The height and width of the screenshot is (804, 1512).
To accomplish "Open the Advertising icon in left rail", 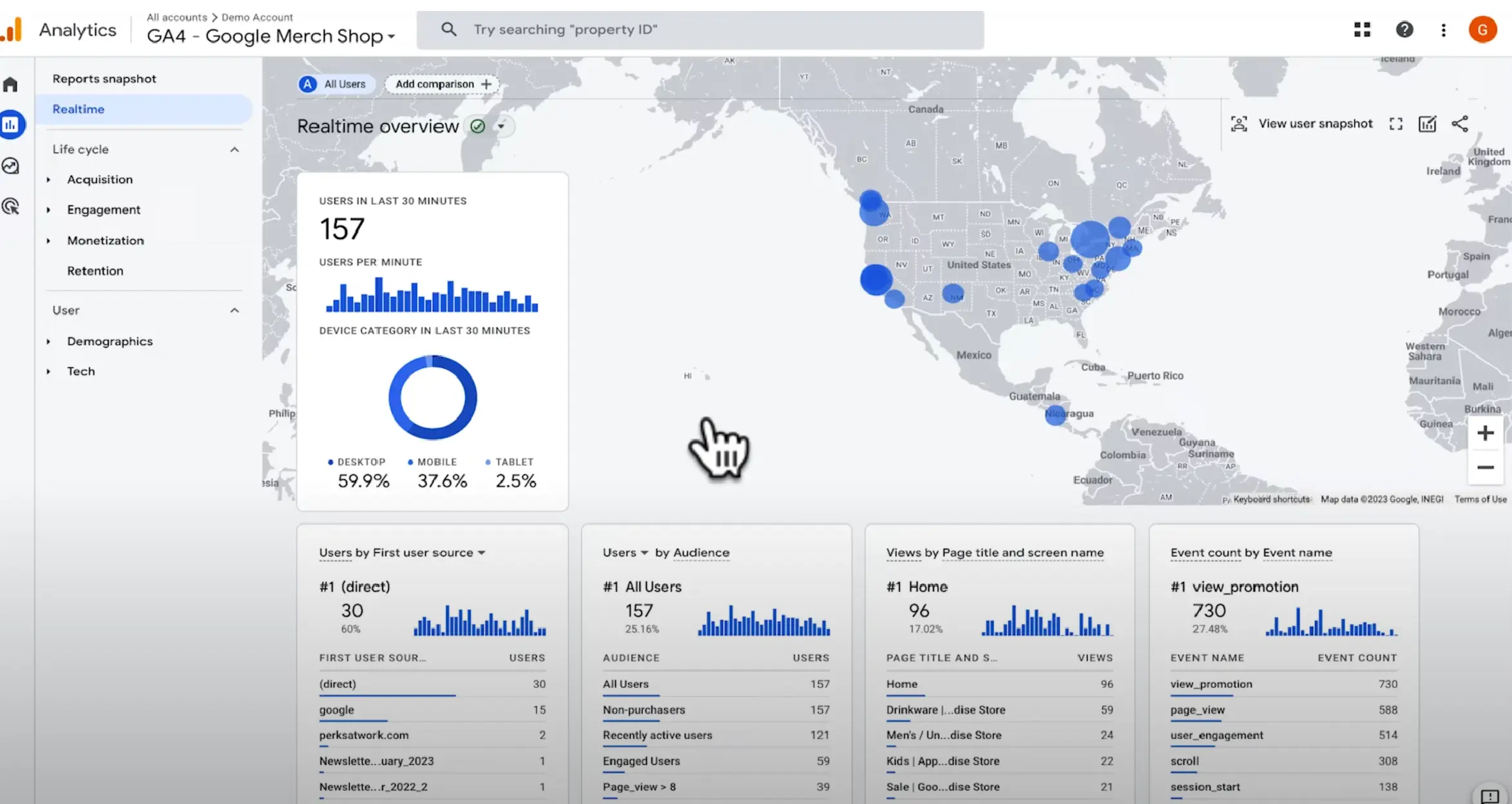I will pos(10,206).
